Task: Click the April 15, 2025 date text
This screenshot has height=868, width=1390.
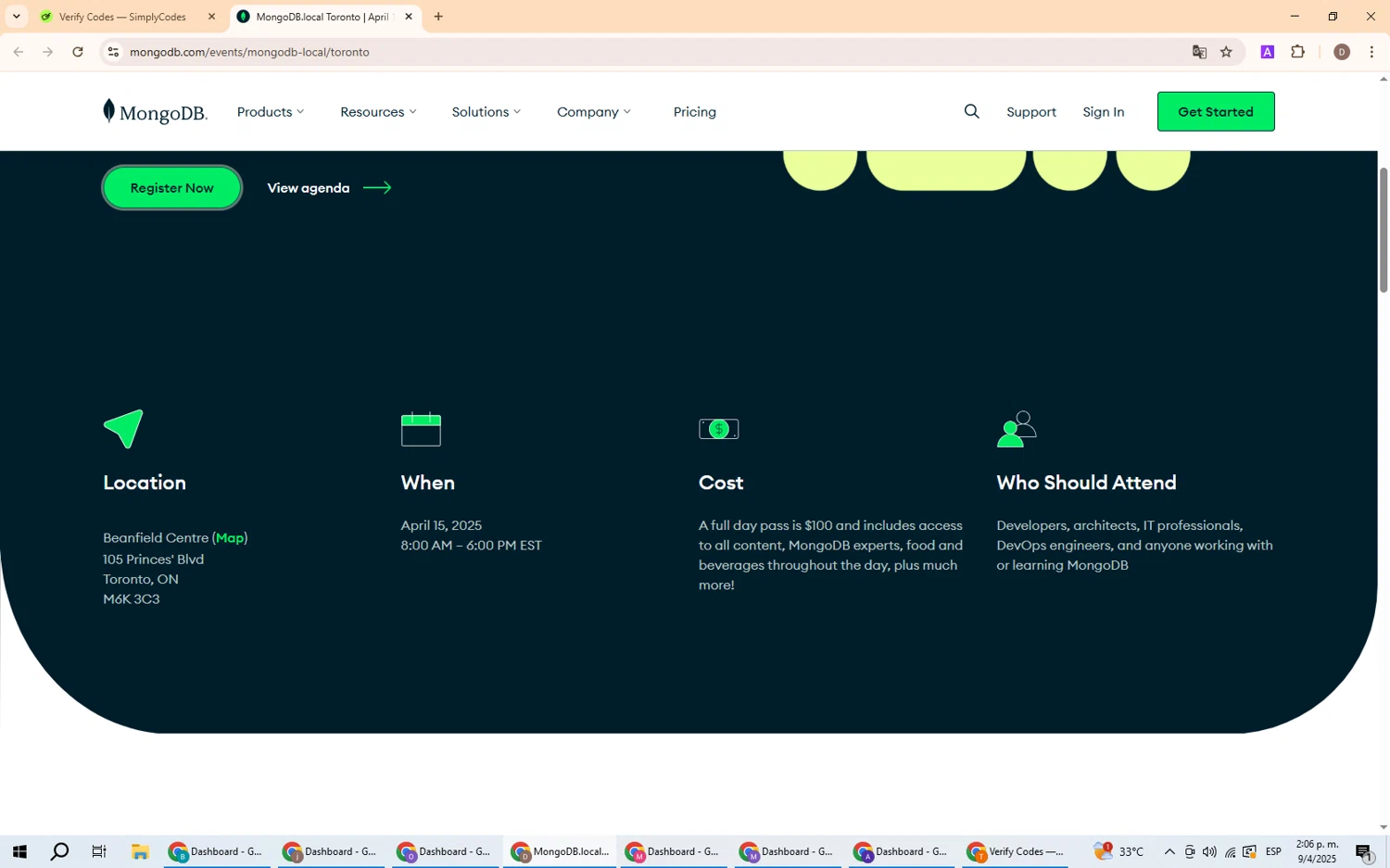Action: click(x=441, y=525)
